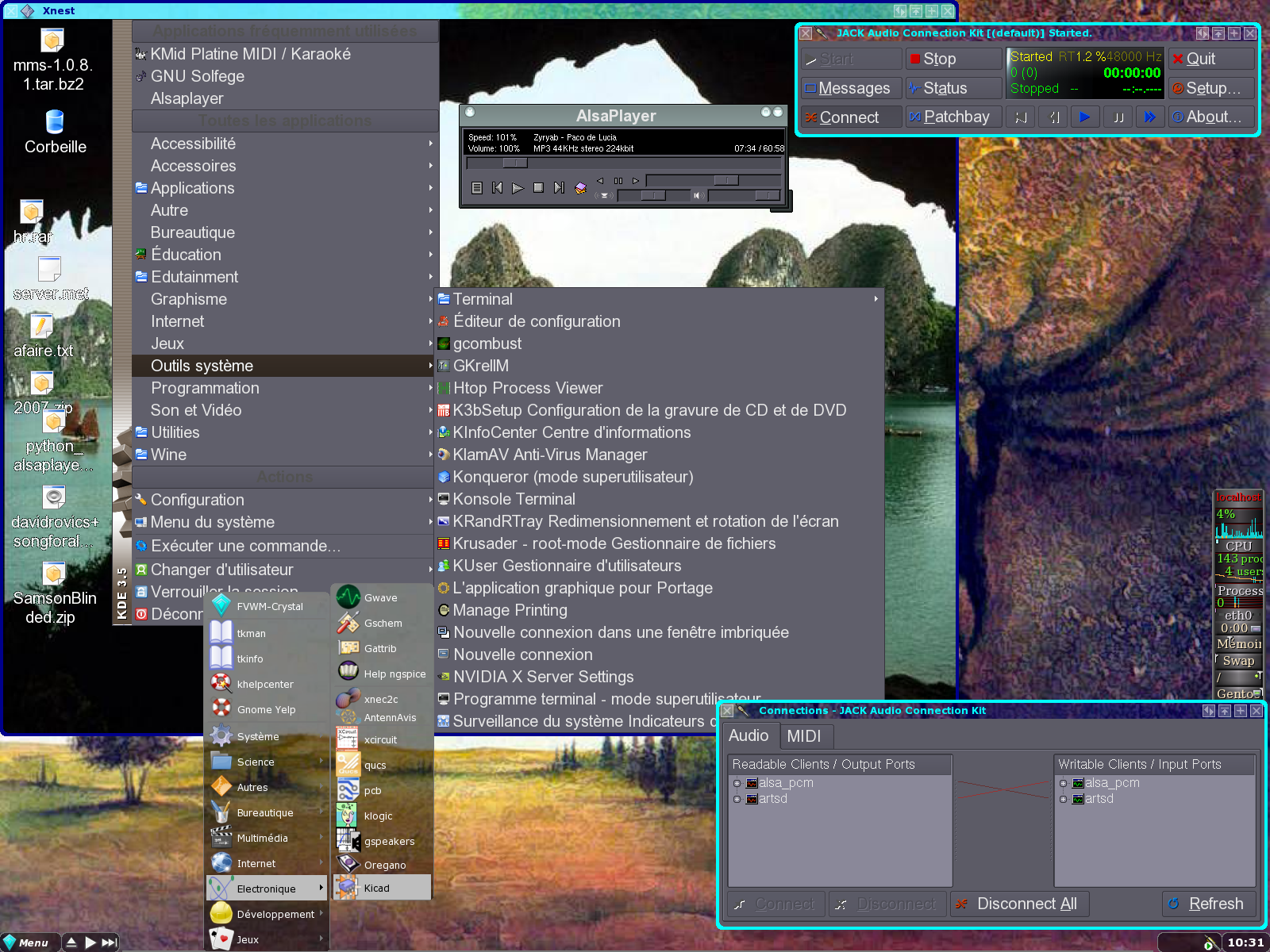Click AlsaPlayer reverse speed arrow icon
This screenshot has height=952, width=1270.
[600, 181]
